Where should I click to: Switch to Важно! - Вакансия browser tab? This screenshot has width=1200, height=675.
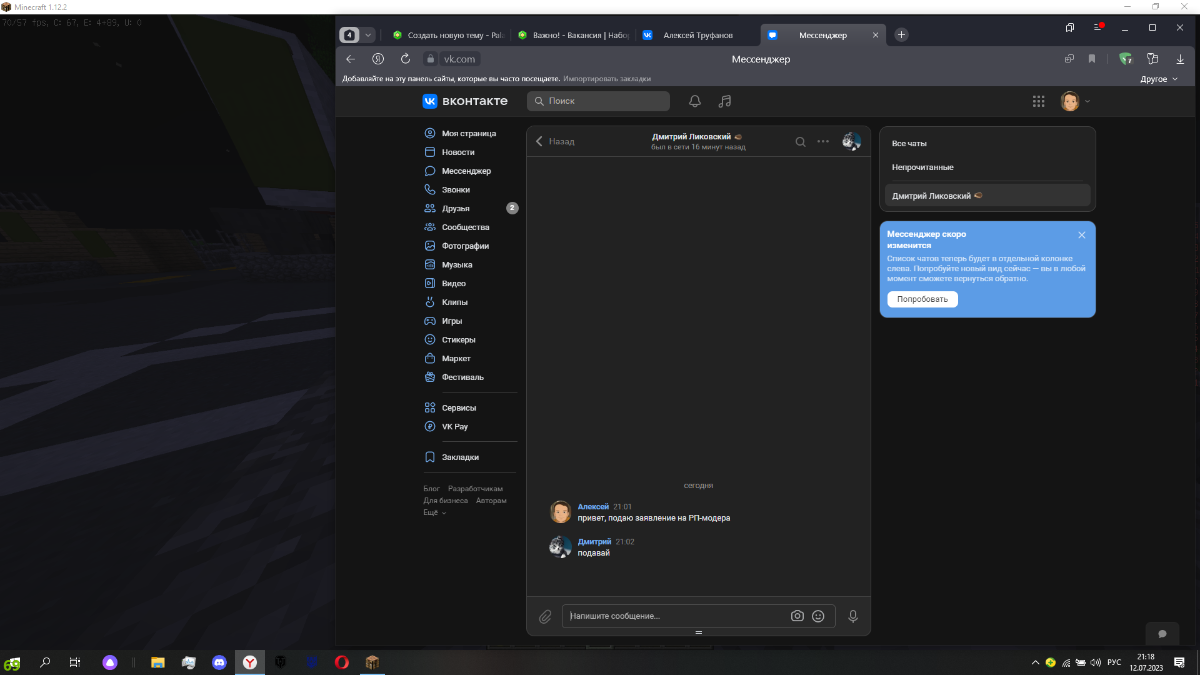coord(573,35)
